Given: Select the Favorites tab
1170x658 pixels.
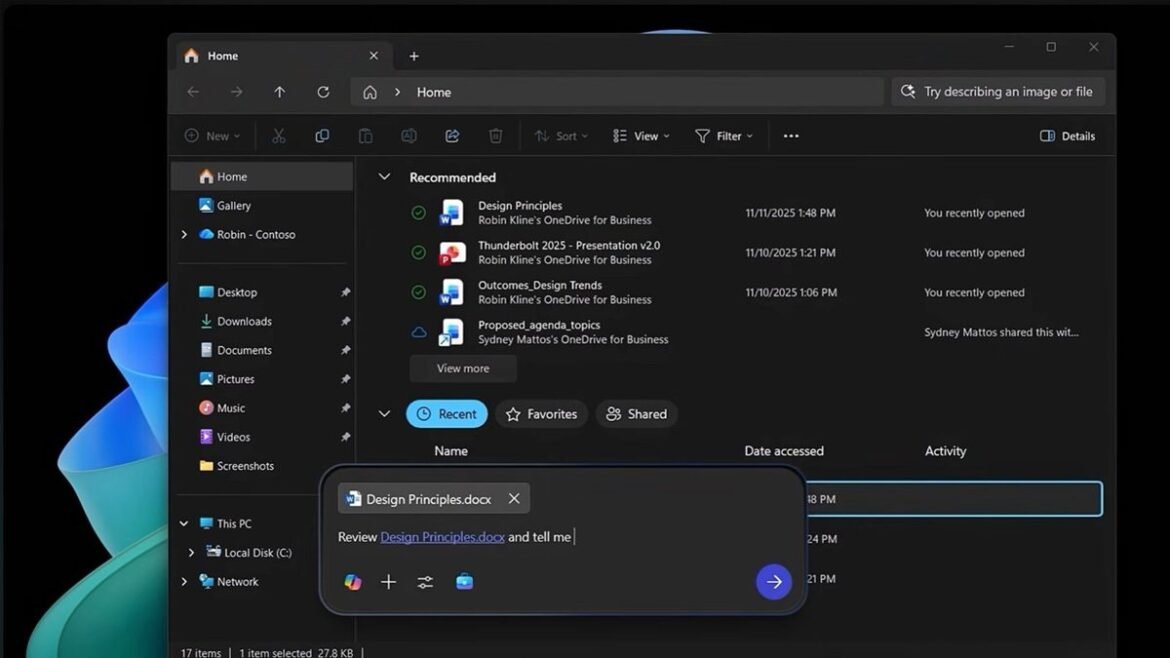Looking at the screenshot, I should click(541, 413).
